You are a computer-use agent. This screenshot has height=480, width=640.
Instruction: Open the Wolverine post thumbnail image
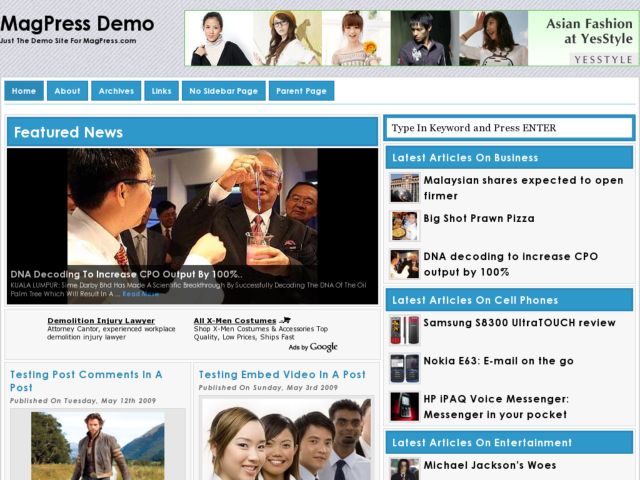click(98, 446)
